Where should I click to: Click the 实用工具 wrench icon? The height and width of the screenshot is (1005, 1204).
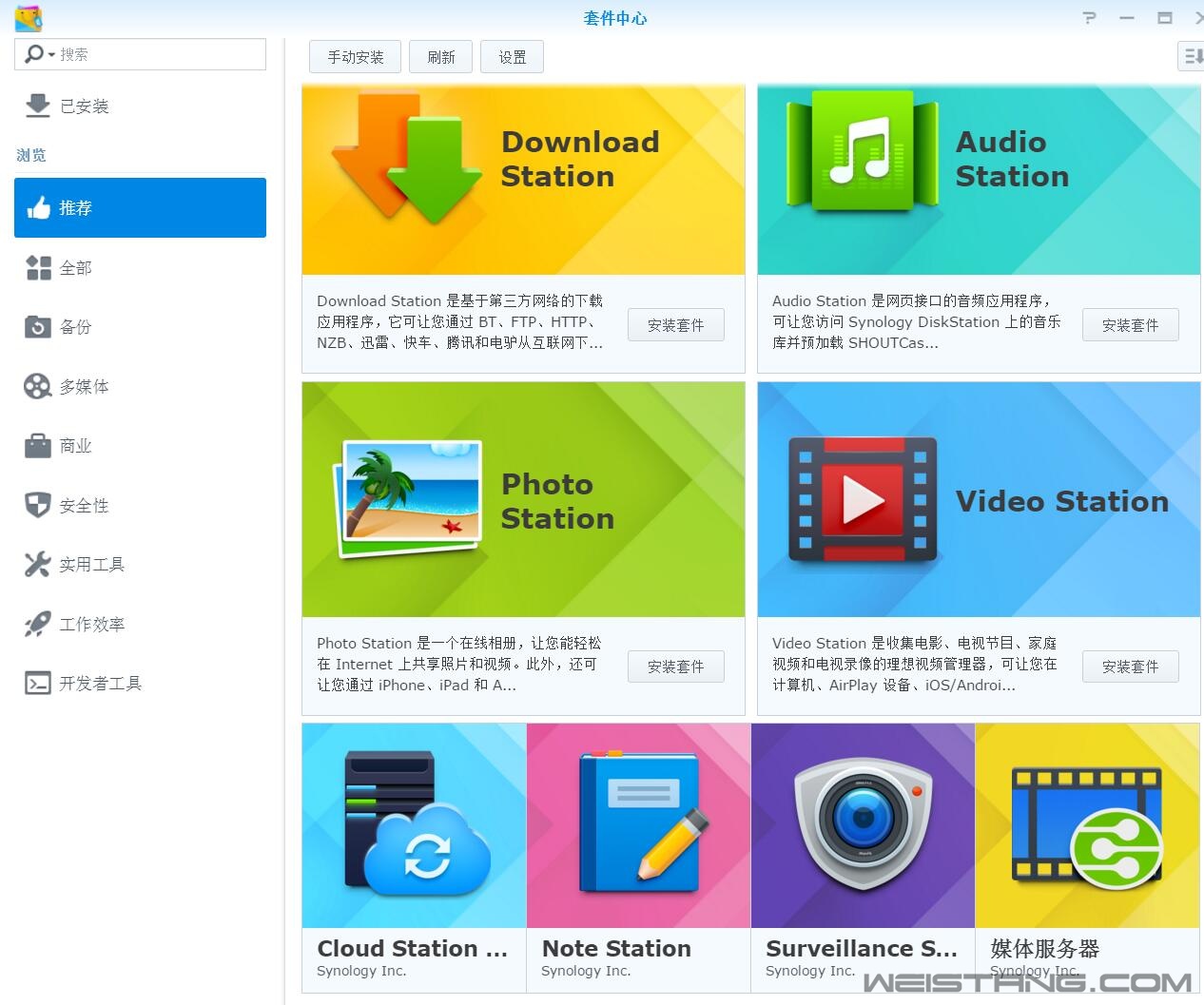[38, 564]
